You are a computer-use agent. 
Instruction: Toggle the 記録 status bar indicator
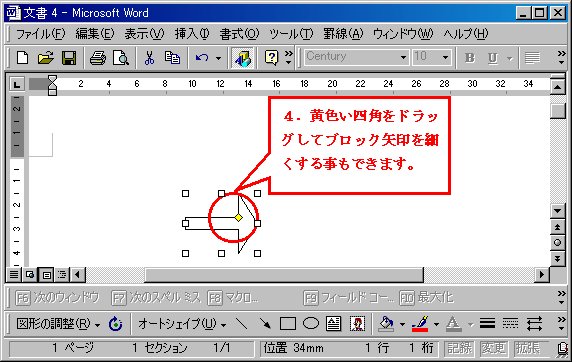[459, 348]
